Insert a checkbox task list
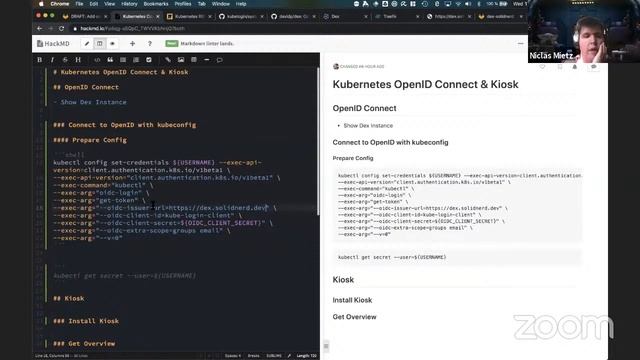 coord(149,60)
